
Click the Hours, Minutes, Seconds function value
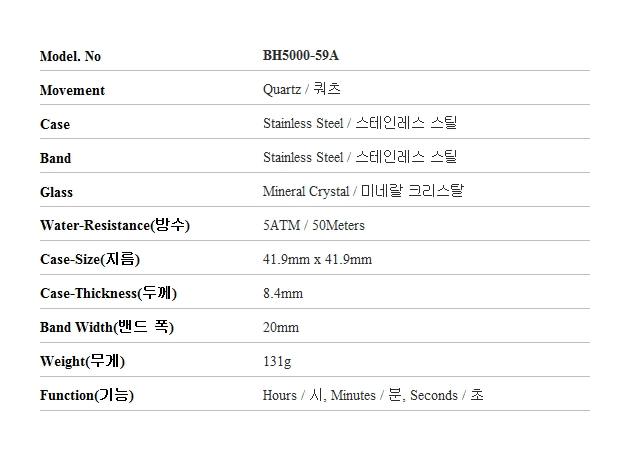[x=373, y=395]
